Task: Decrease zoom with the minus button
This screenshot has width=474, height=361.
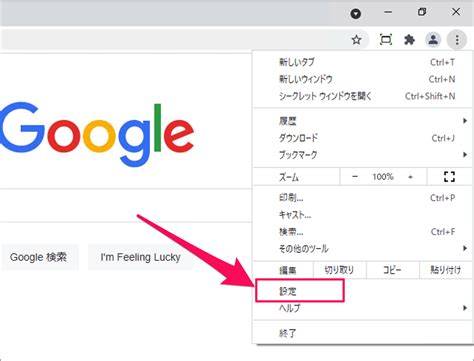Action: tap(355, 177)
